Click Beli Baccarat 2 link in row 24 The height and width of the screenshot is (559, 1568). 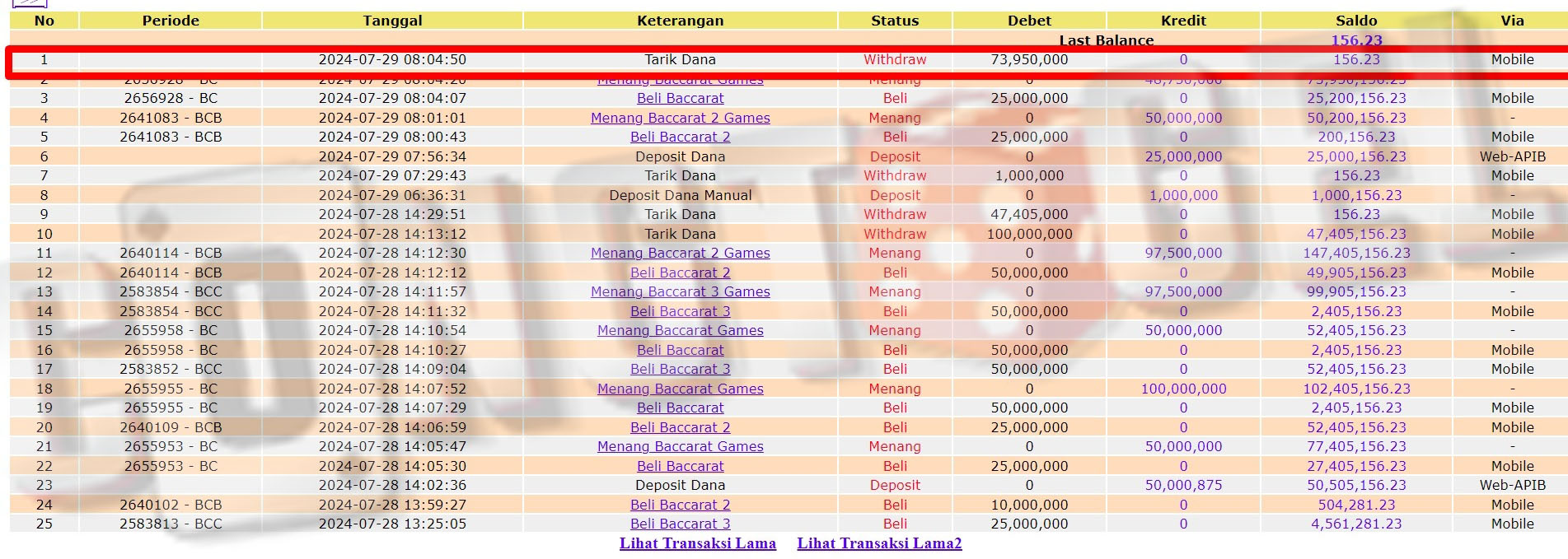pos(680,505)
